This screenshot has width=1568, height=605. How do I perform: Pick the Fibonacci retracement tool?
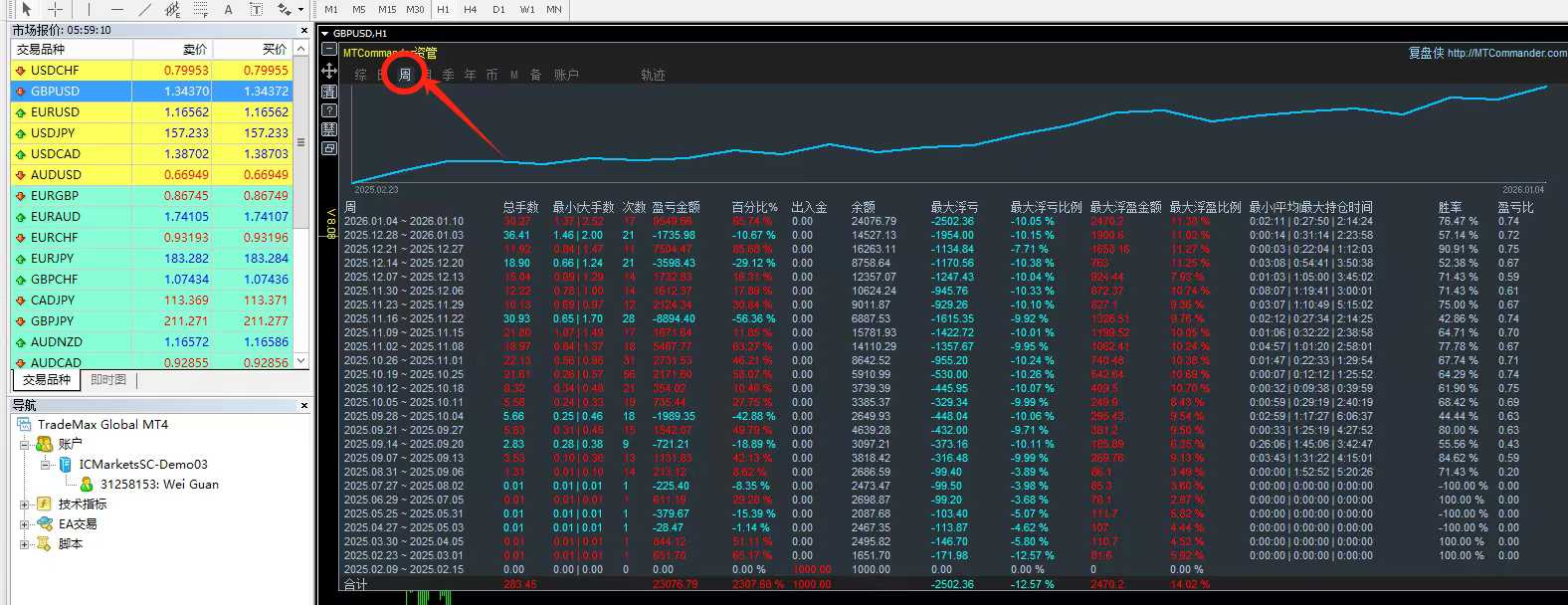[200, 9]
